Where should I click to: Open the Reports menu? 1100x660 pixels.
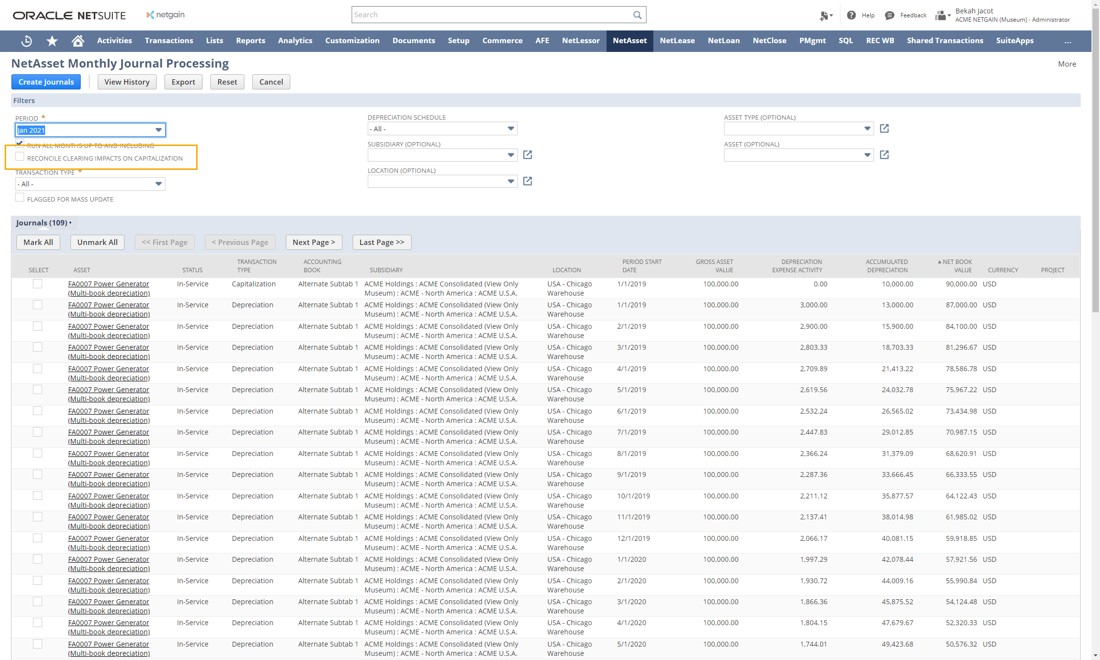click(x=250, y=41)
